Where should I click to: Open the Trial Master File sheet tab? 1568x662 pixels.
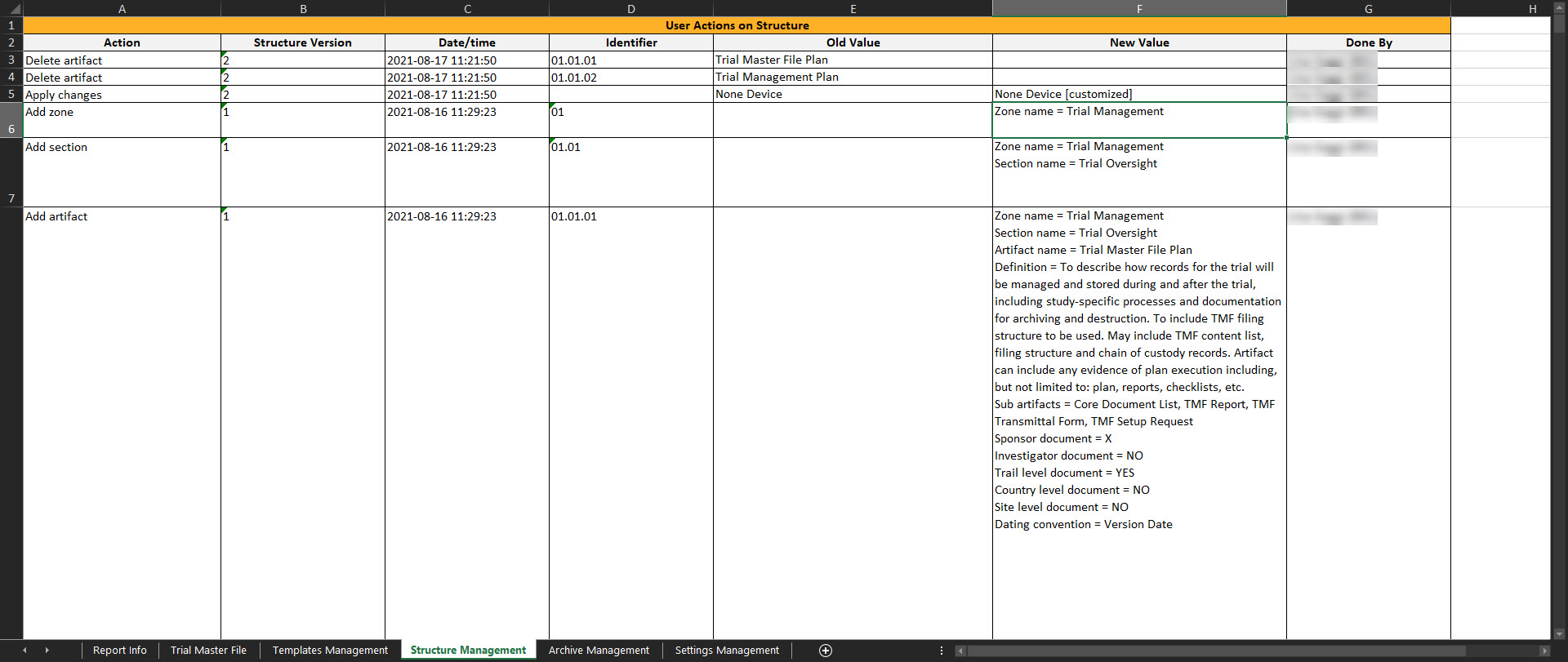pos(208,651)
